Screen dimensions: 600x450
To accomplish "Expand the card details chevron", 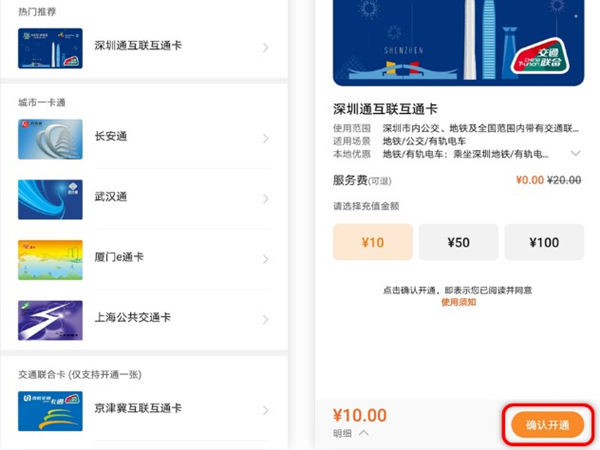I will (575, 154).
